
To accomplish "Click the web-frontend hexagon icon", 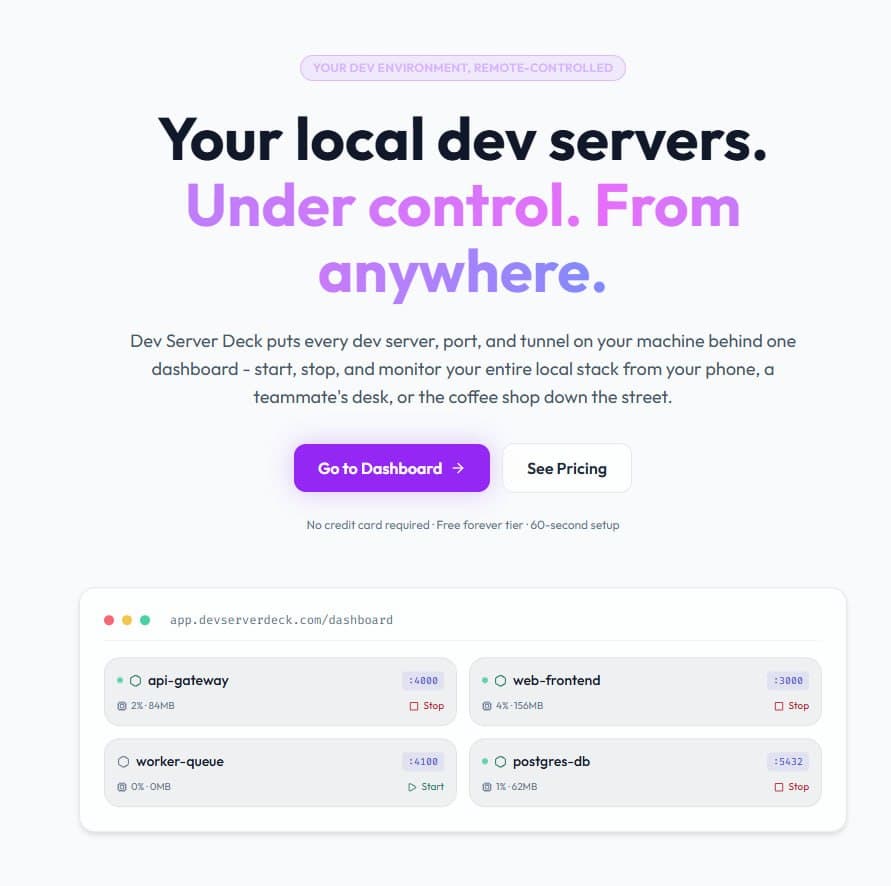I will click(x=500, y=680).
